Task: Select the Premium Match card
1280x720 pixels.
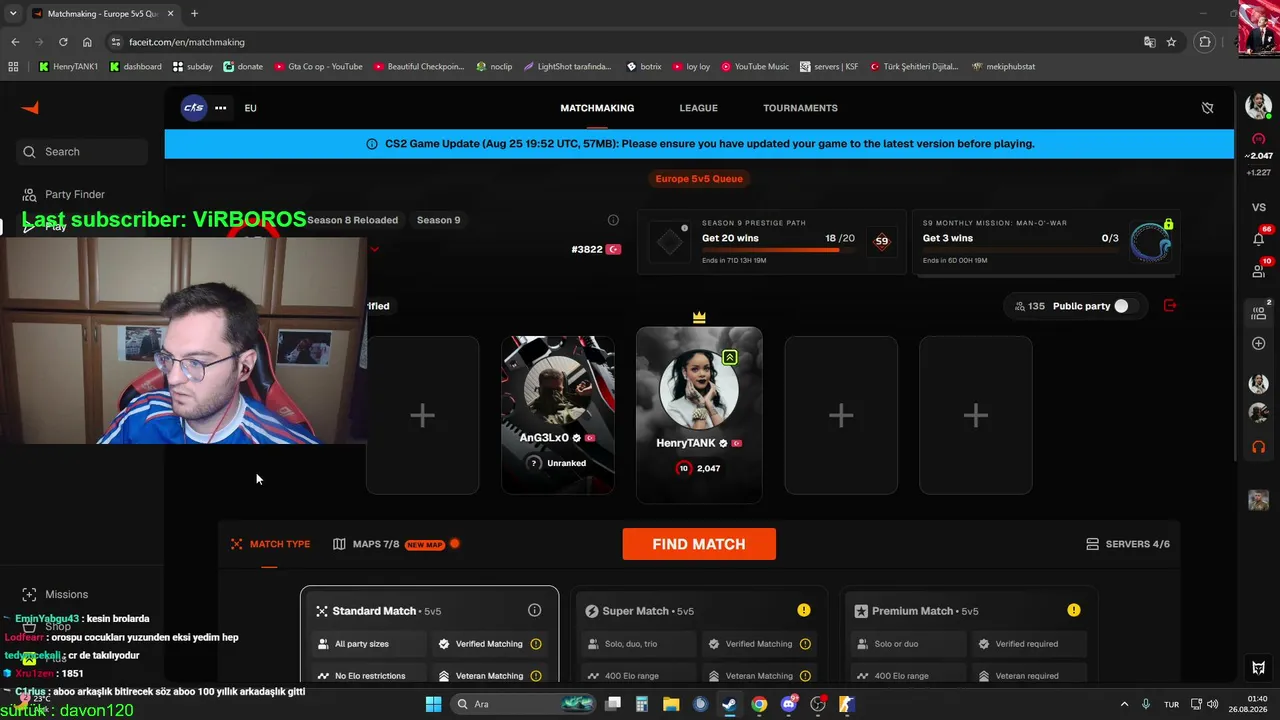Action: tap(968, 634)
